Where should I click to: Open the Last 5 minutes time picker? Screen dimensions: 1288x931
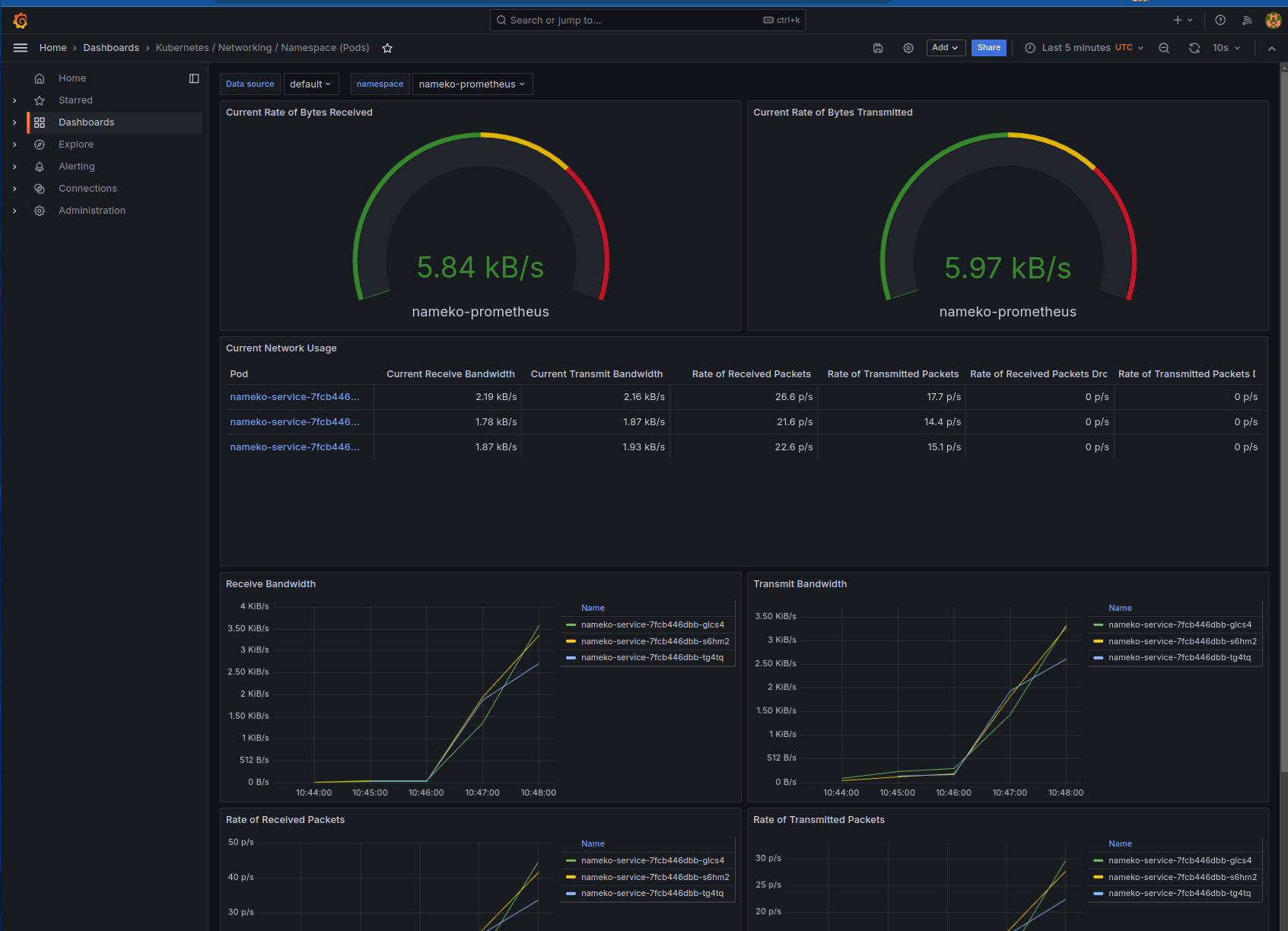[x=1084, y=48]
